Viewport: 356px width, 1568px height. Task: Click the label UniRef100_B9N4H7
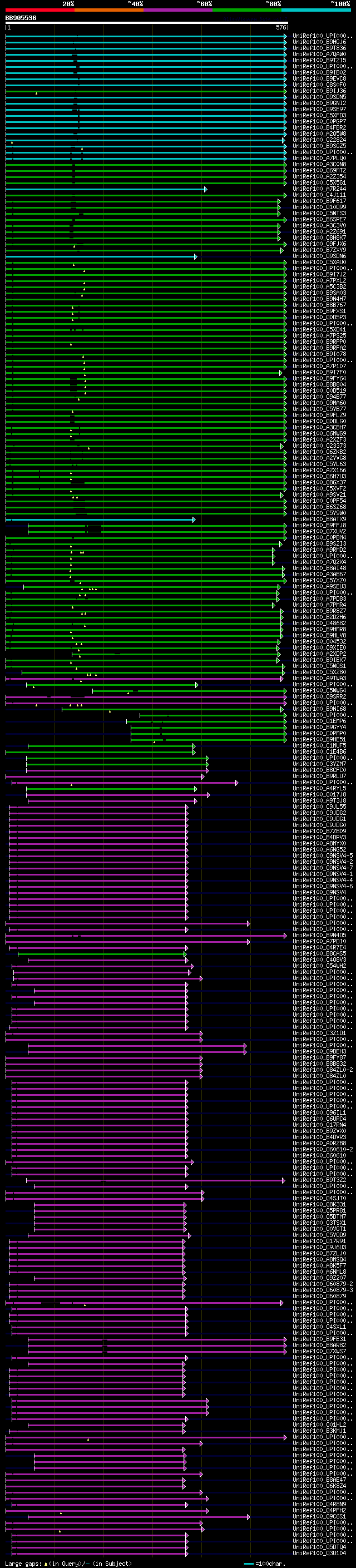point(319,299)
